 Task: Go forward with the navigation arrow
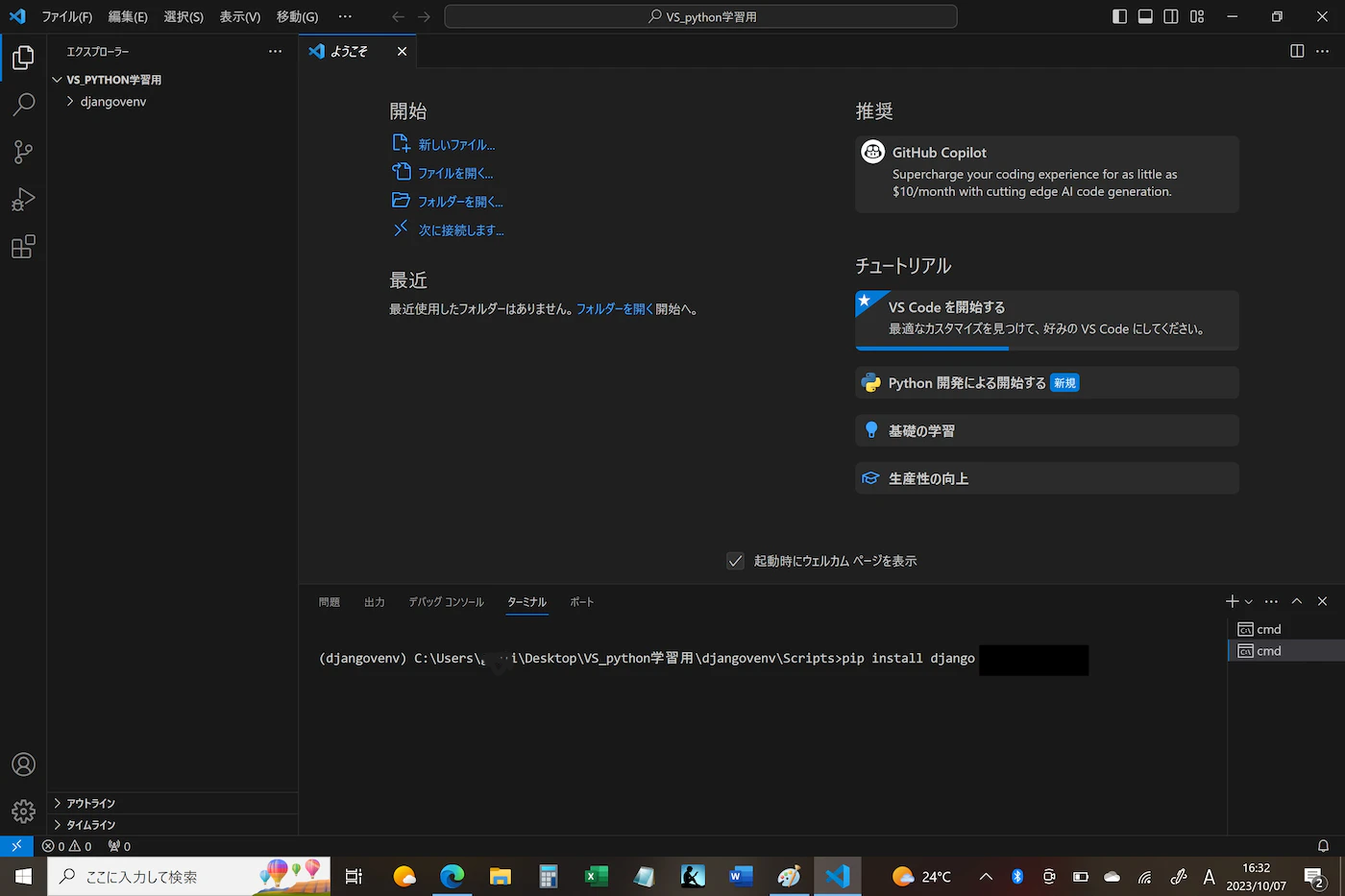pos(424,16)
